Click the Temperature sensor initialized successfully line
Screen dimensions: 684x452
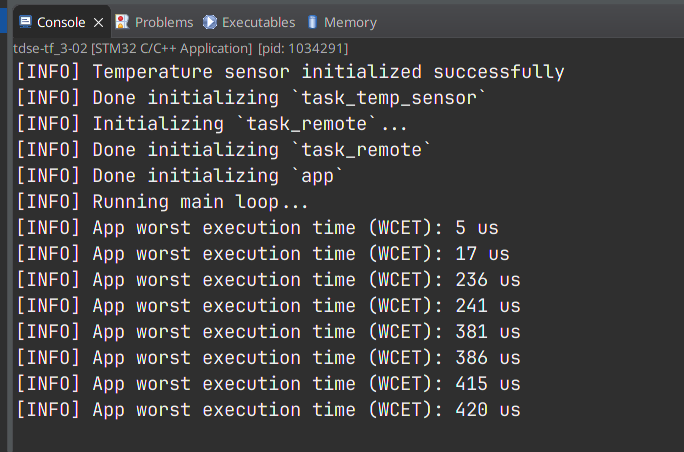[x=291, y=72]
